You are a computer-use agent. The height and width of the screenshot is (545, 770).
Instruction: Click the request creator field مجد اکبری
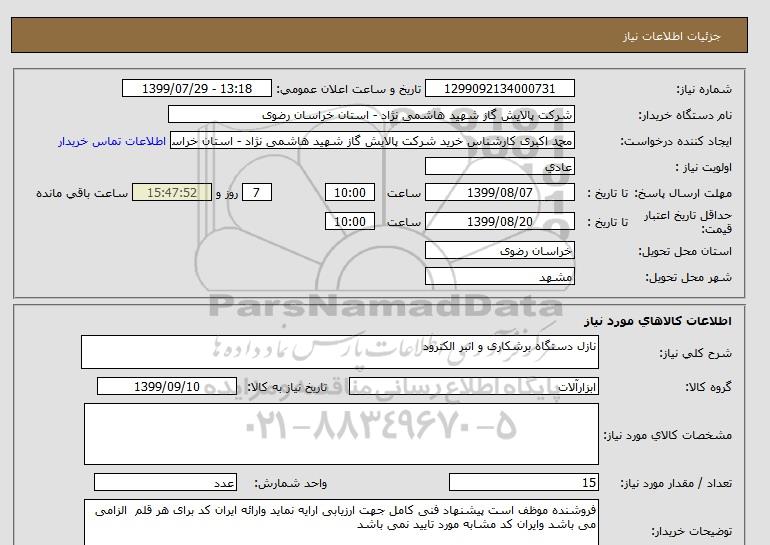372,140
